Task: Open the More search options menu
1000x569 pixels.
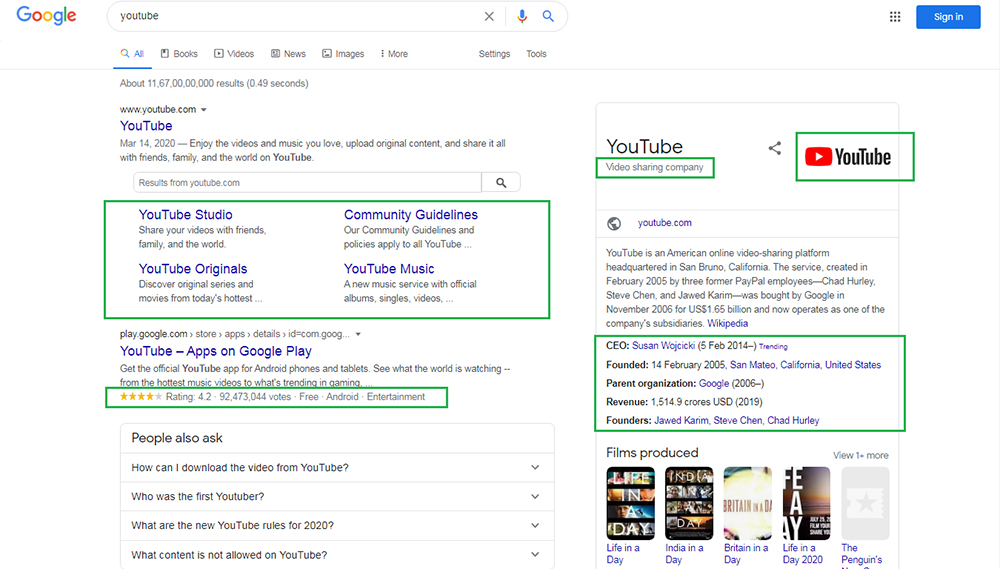Action: pyautogui.click(x=394, y=54)
